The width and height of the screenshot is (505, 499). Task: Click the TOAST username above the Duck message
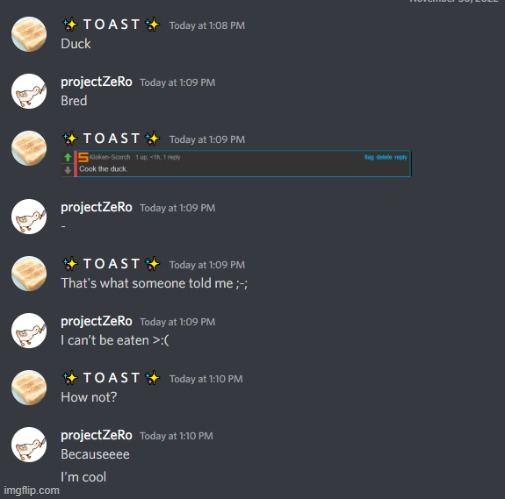coord(111,25)
